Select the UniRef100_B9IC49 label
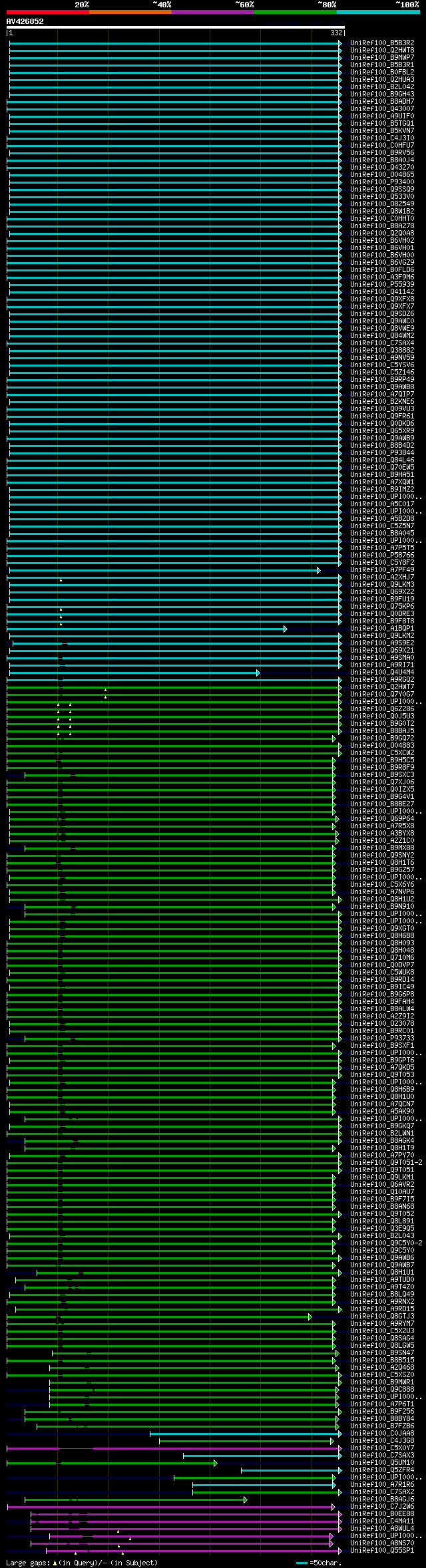The image size is (426, 1568). pyautogui.click(x=382, y=987)
